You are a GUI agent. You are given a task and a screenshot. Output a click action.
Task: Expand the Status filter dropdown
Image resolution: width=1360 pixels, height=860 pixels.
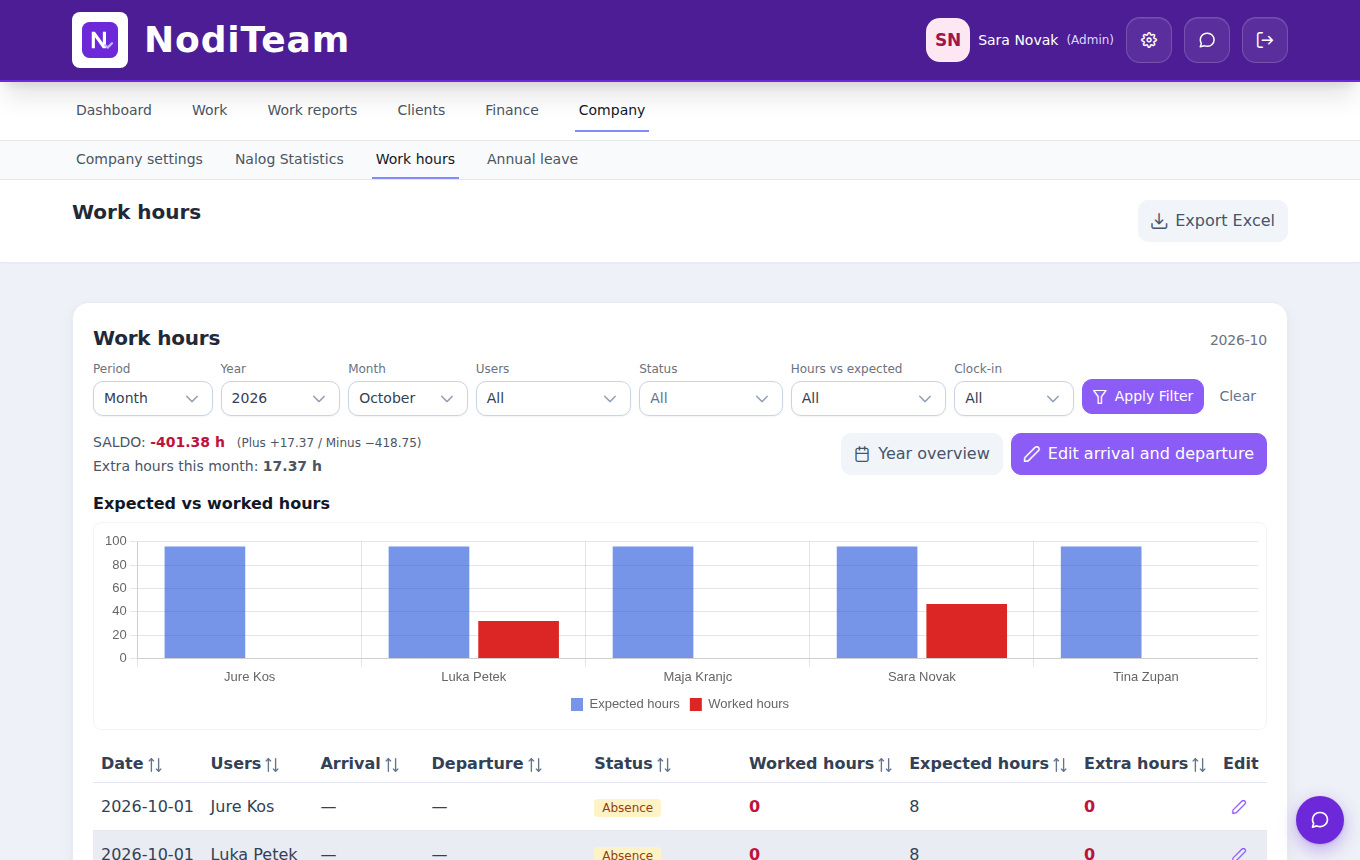point(711,398)
